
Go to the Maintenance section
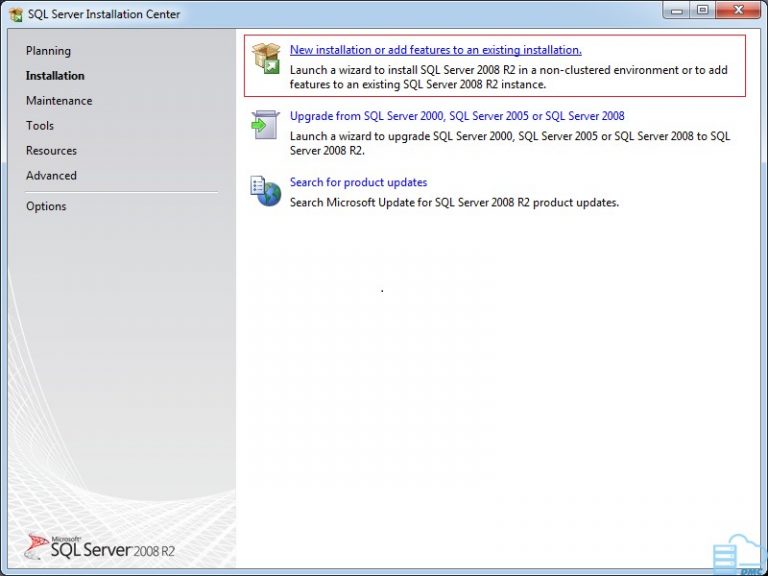click(x=59, y=100)
